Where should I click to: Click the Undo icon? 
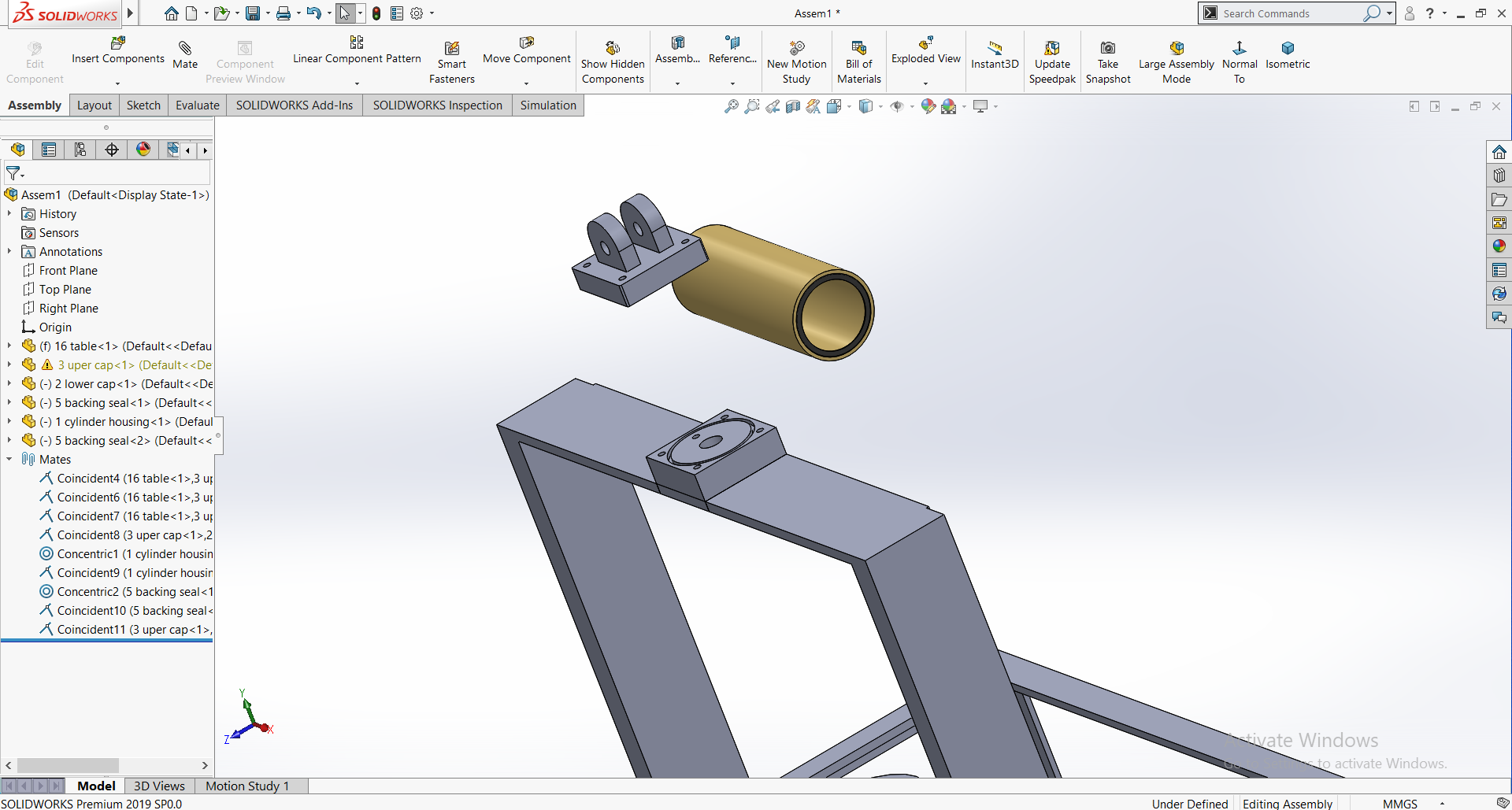click(x=313, y=13)
